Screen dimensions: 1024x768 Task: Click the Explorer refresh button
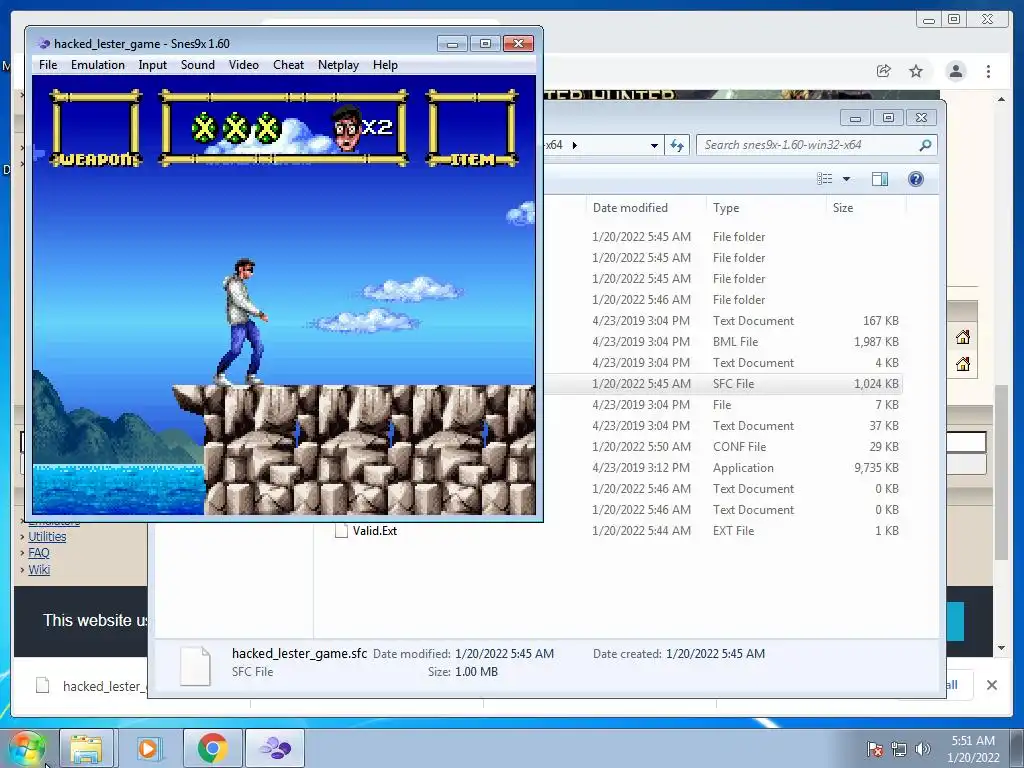(677, 145)
